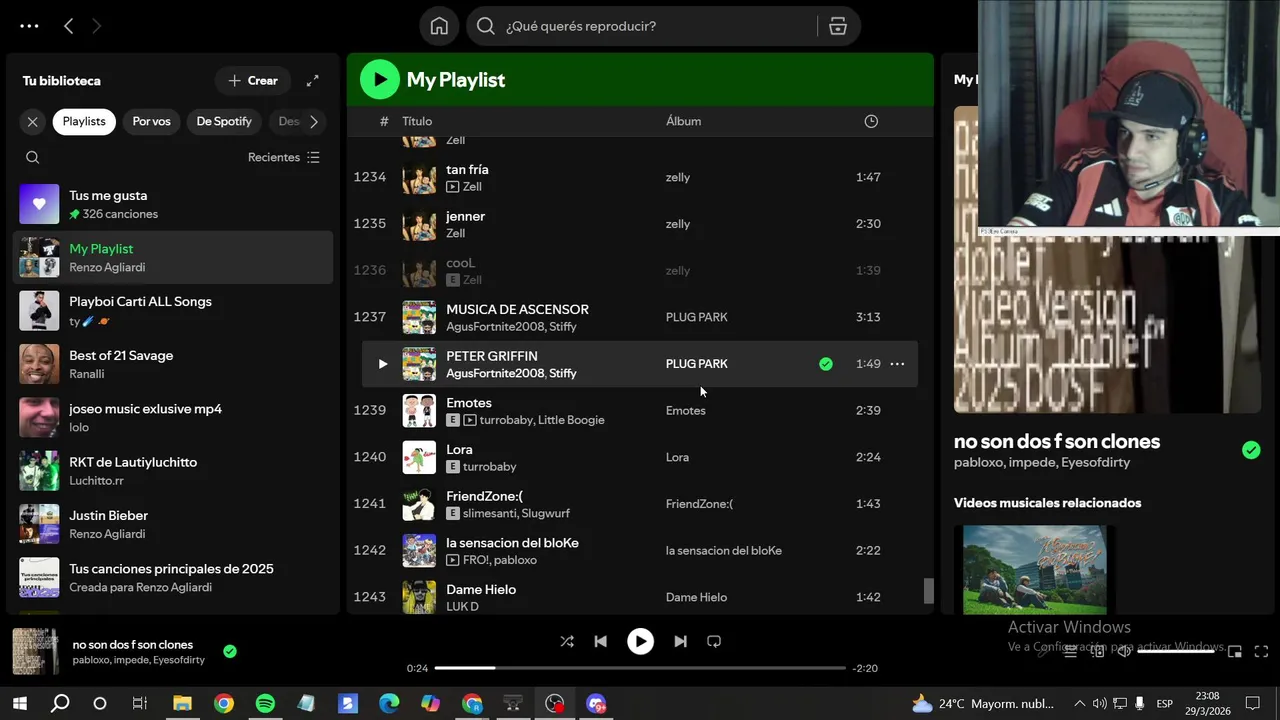Click the related music video thumbnail
The image size is (1280, 720).
tap(1034, 570)
